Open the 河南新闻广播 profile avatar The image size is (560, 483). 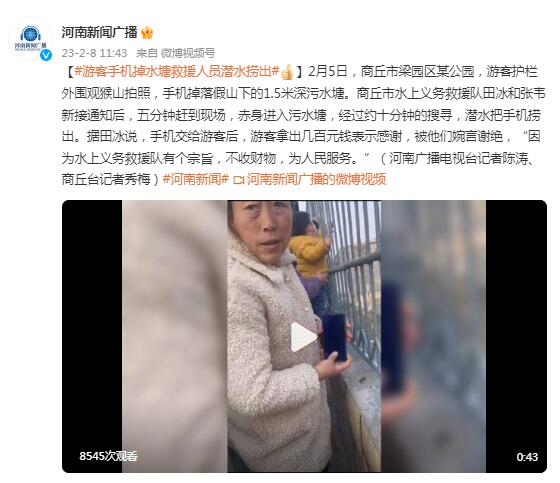(30, 40)
